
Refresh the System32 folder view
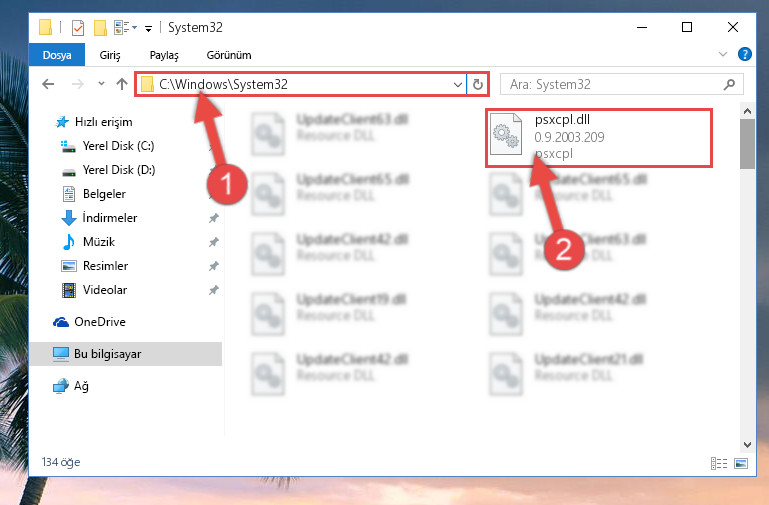(478, 84)
